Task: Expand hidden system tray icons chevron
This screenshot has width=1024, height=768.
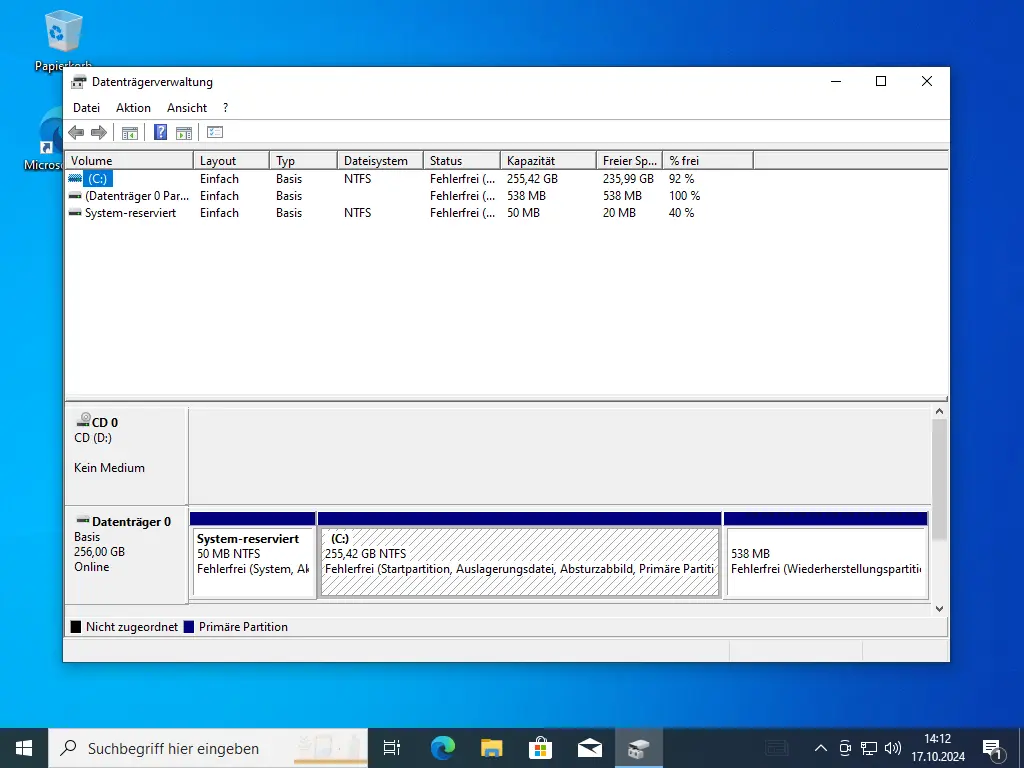Action: coord(821,747)
